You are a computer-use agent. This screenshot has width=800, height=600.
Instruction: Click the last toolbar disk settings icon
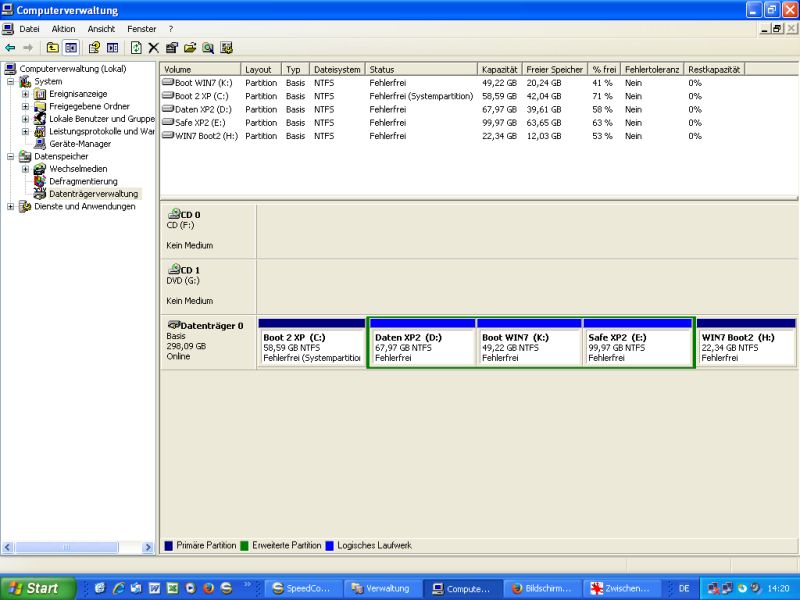227,48
